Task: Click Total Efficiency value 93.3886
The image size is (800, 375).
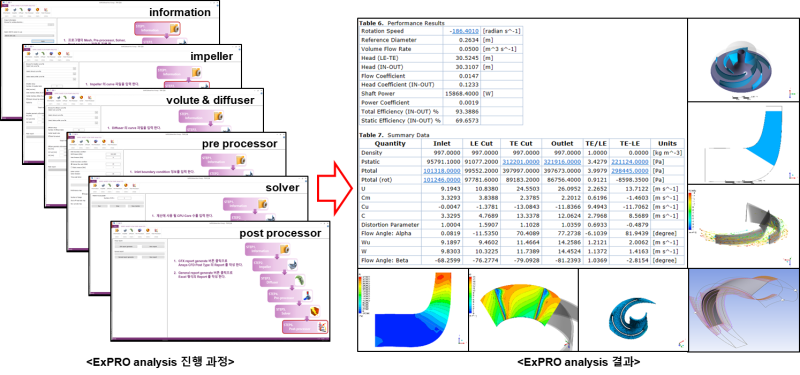Action: (x=466, y=112)
